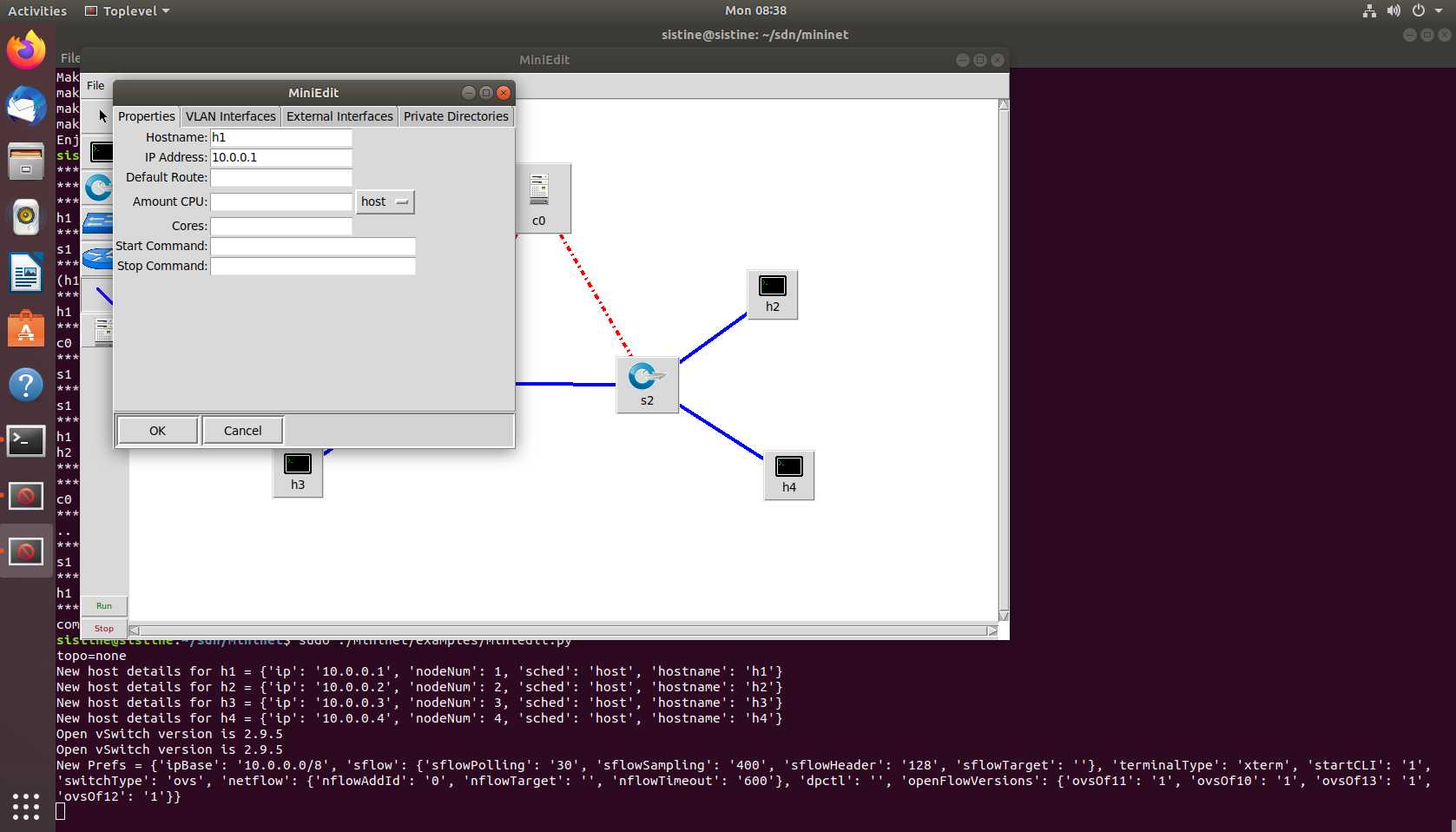Select the legacy router tool in MiniEdit toolbar
The width and height of the screenshot is (1456, 832).
click(98, 259)
